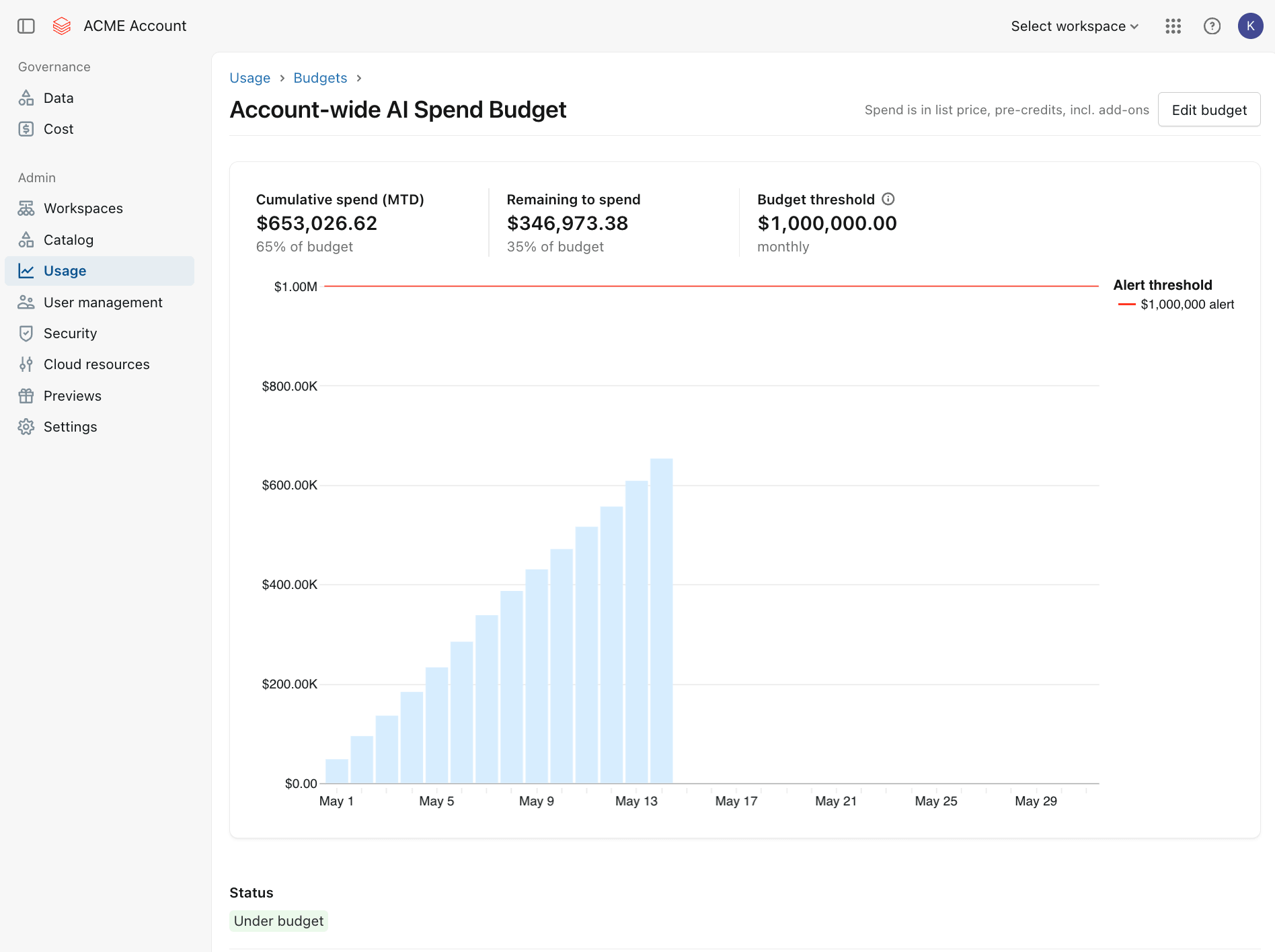Screen dimensions: 1275x952
Task: Click the Previews gift icon
Action: 26,396
